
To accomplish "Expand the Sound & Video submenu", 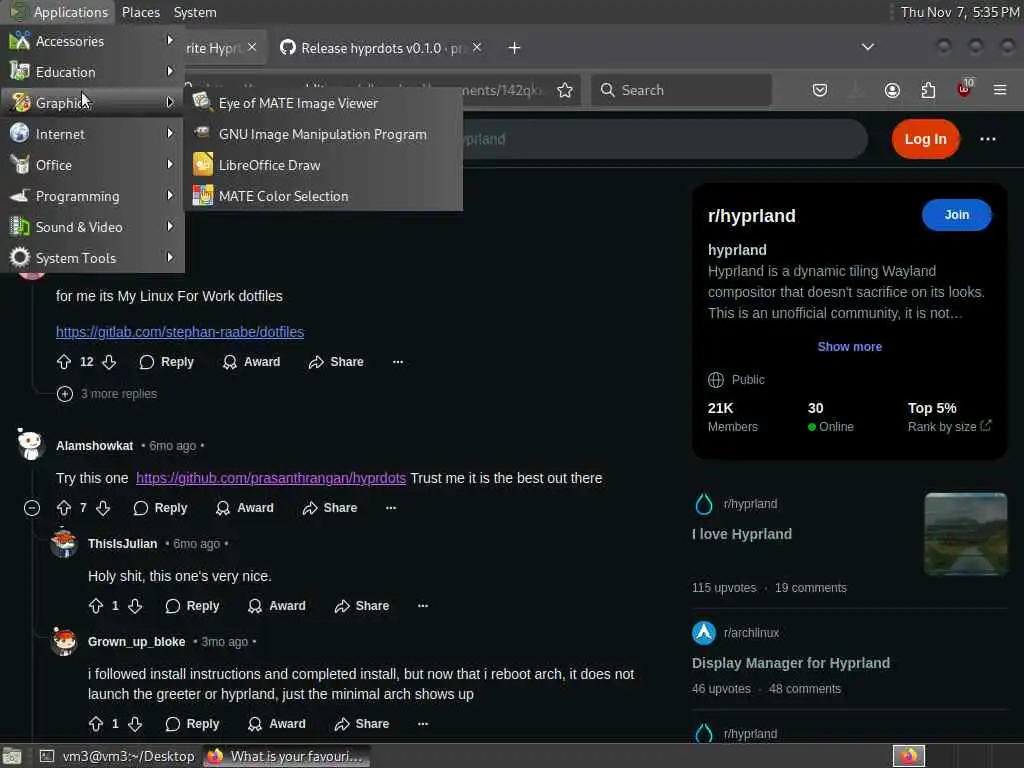I will point(92,227).
